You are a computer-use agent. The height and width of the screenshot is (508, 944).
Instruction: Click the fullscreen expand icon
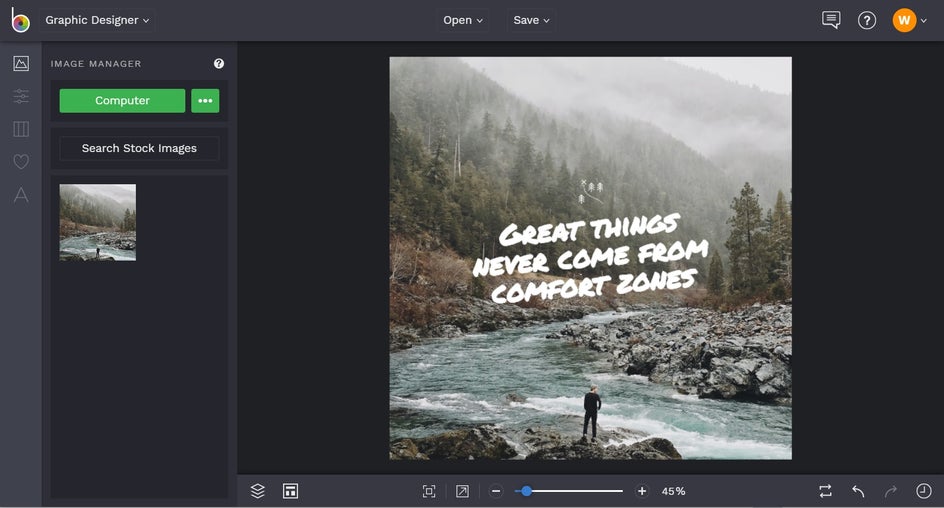[462, 491]
